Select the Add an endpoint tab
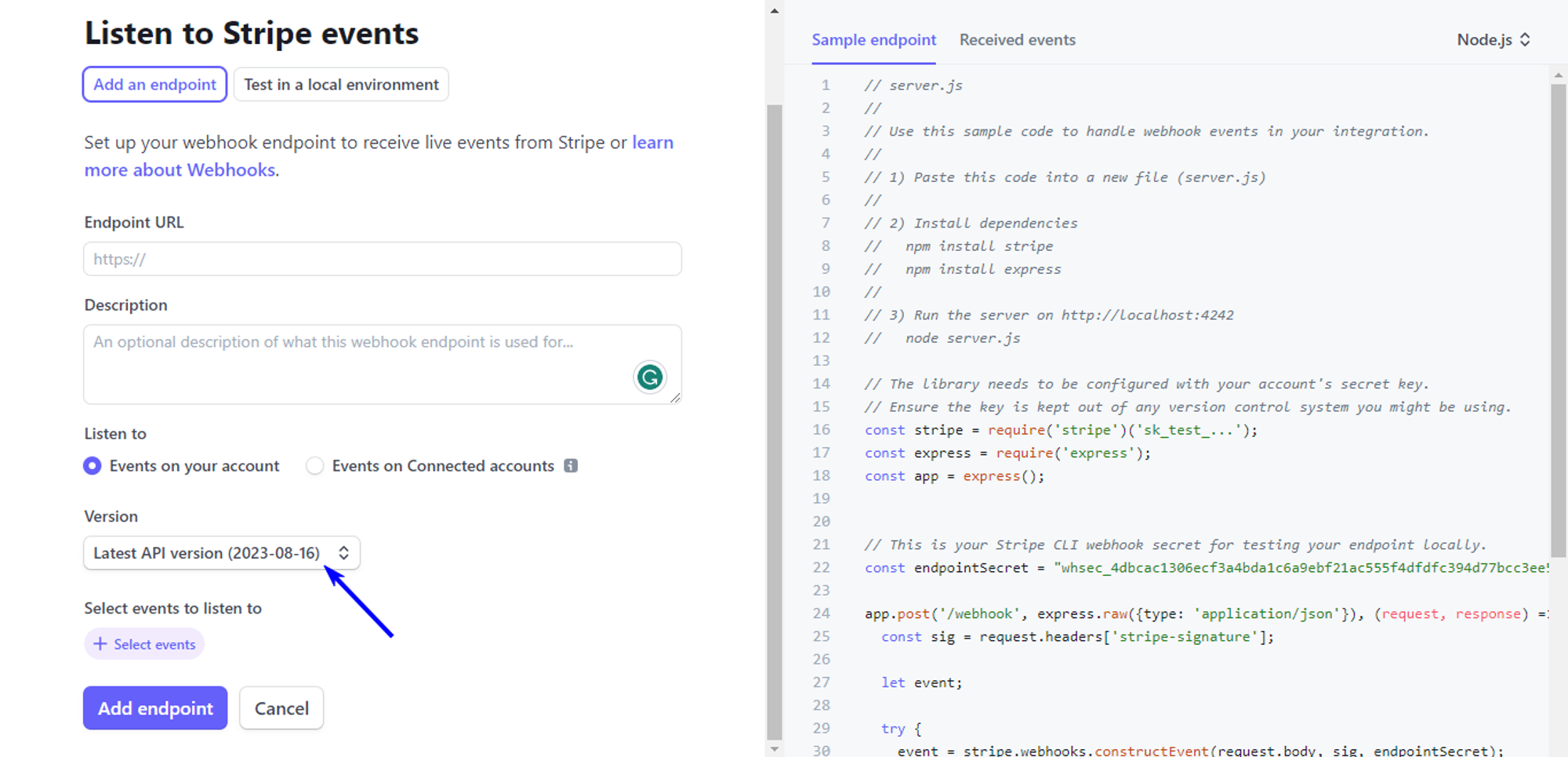 click(x=154, y=85)
